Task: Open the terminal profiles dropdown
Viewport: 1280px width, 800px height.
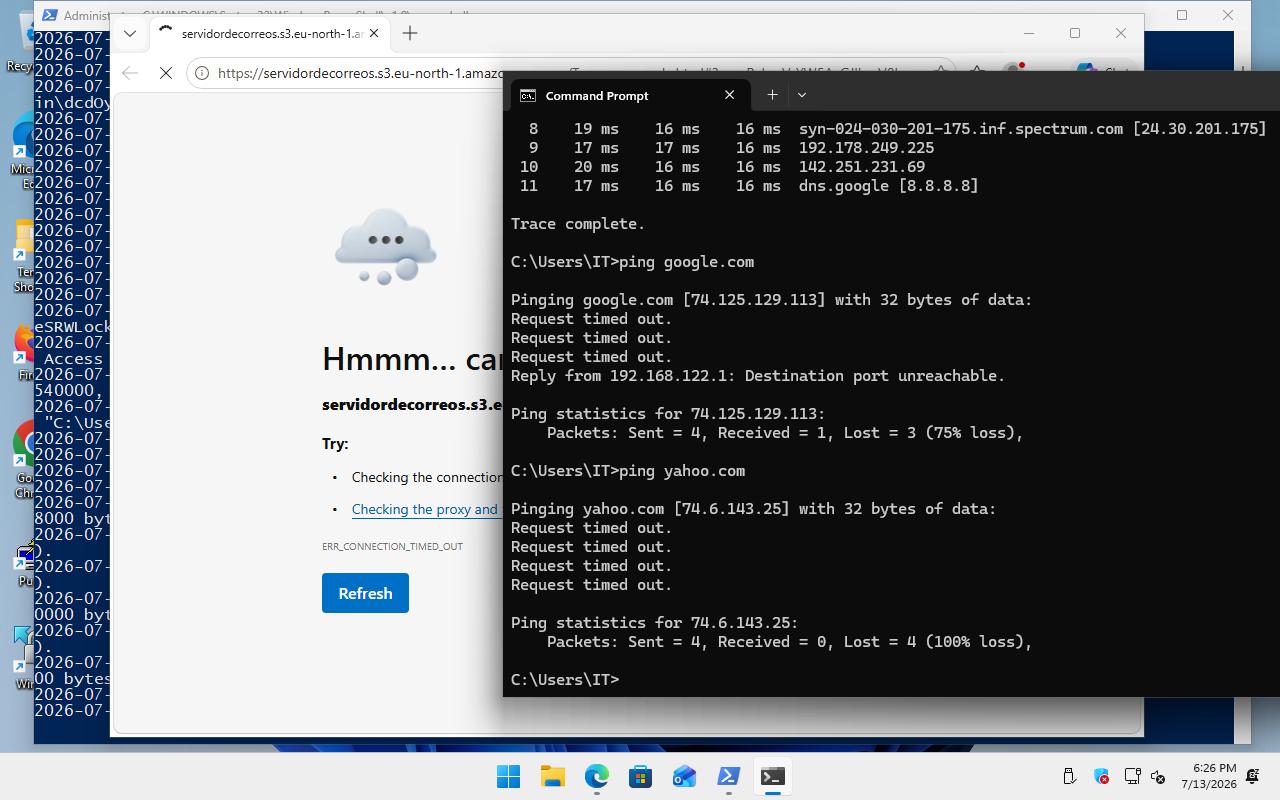Action: tap(801, 95)
